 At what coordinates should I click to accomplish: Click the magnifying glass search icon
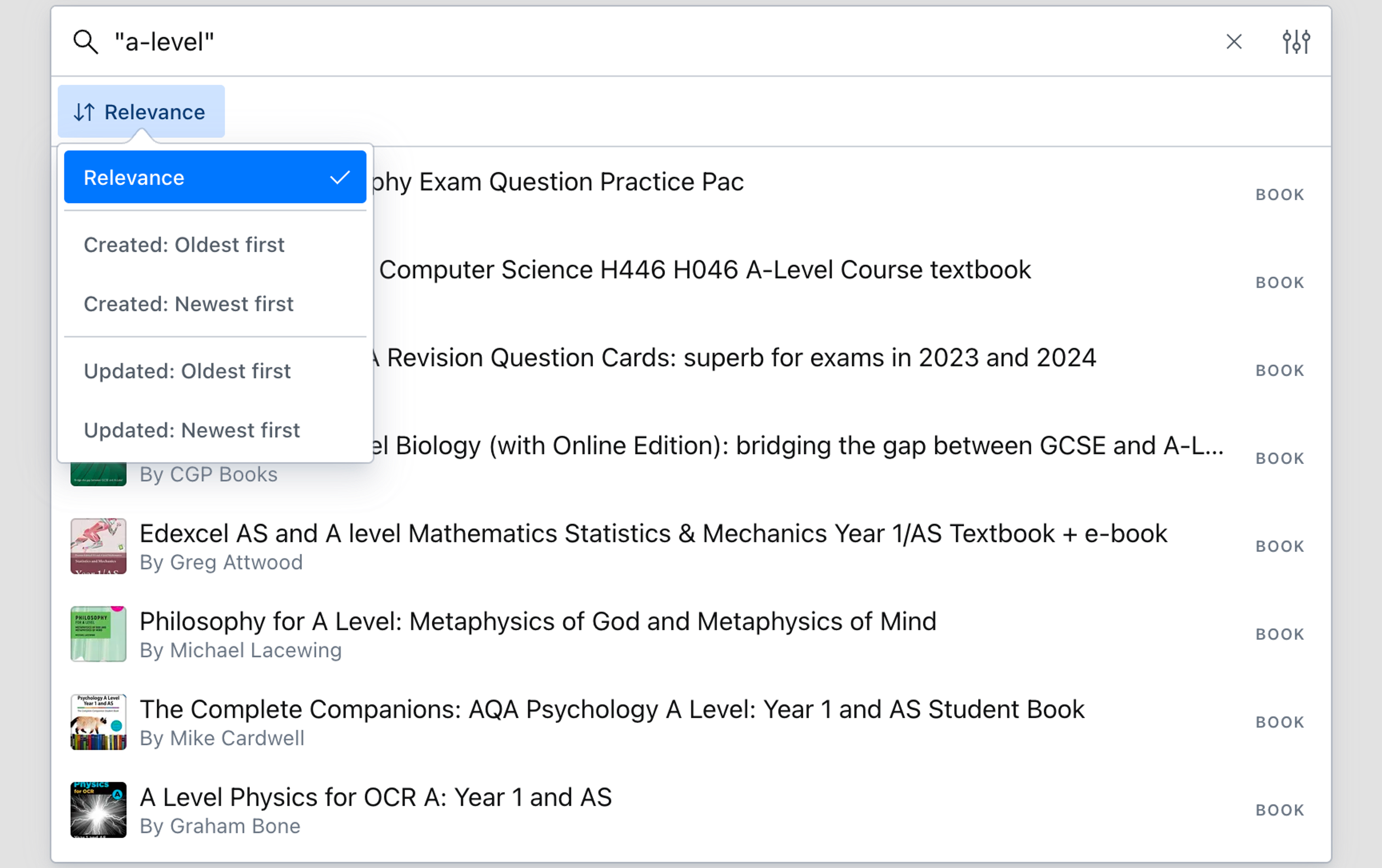tap(86, 42)
